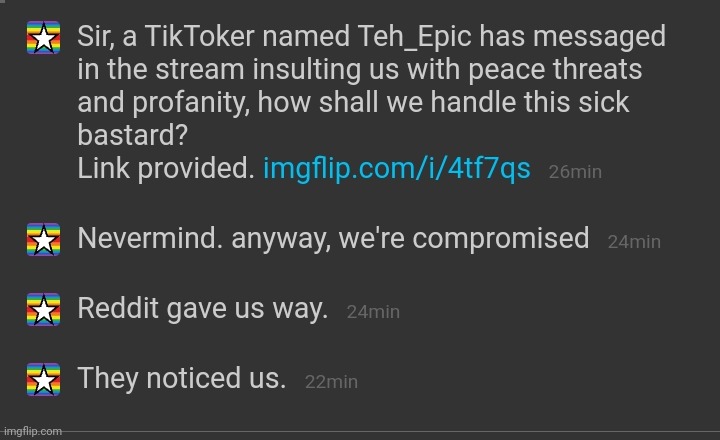Click the 22min timestamp
The width and height of the screenshot is (720, 440).
tap(331, 382)
